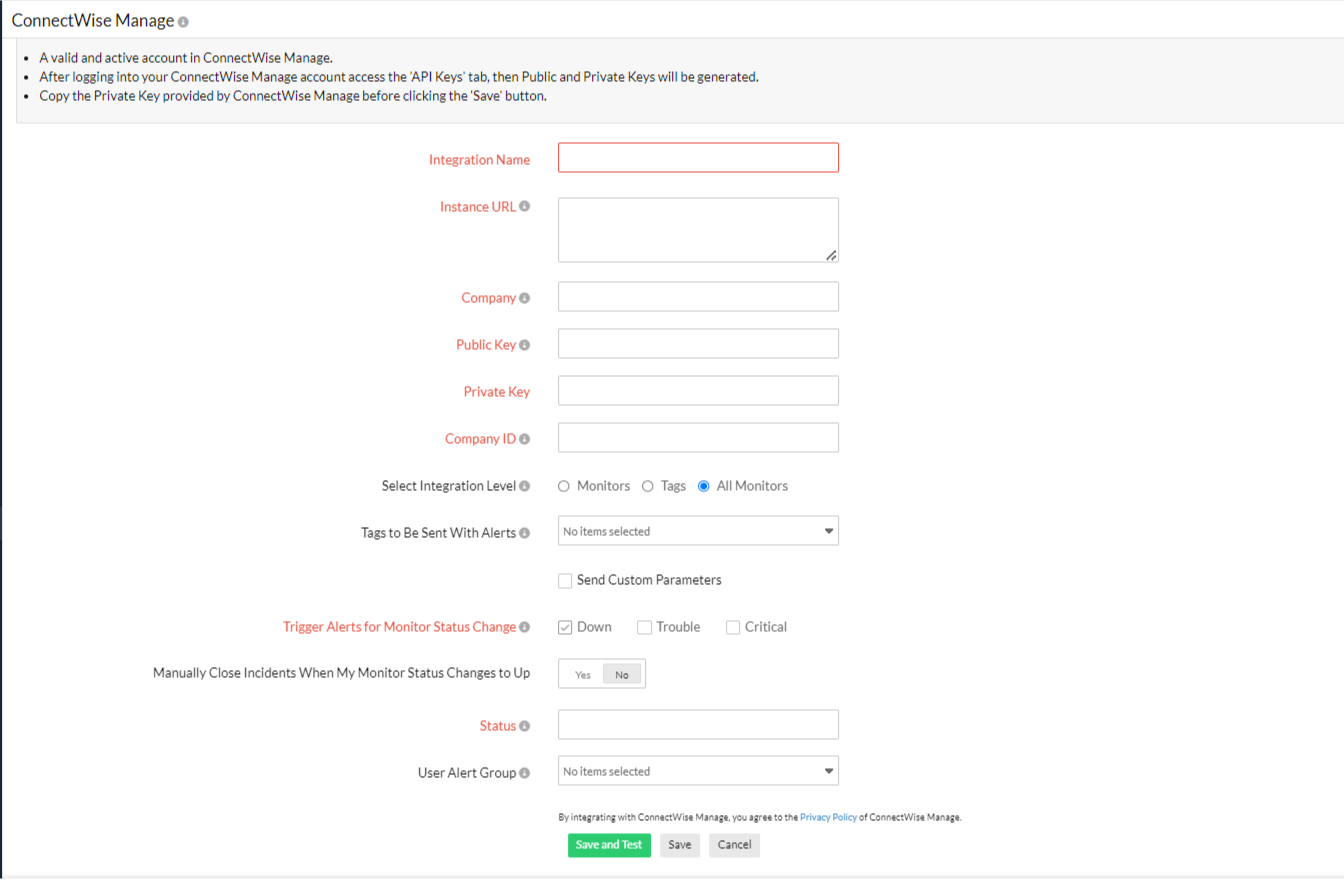Switch manual incident closing toggle to Yes
Screen dimensions: 1344x880
pyautogui.click(x=583, y=675)
